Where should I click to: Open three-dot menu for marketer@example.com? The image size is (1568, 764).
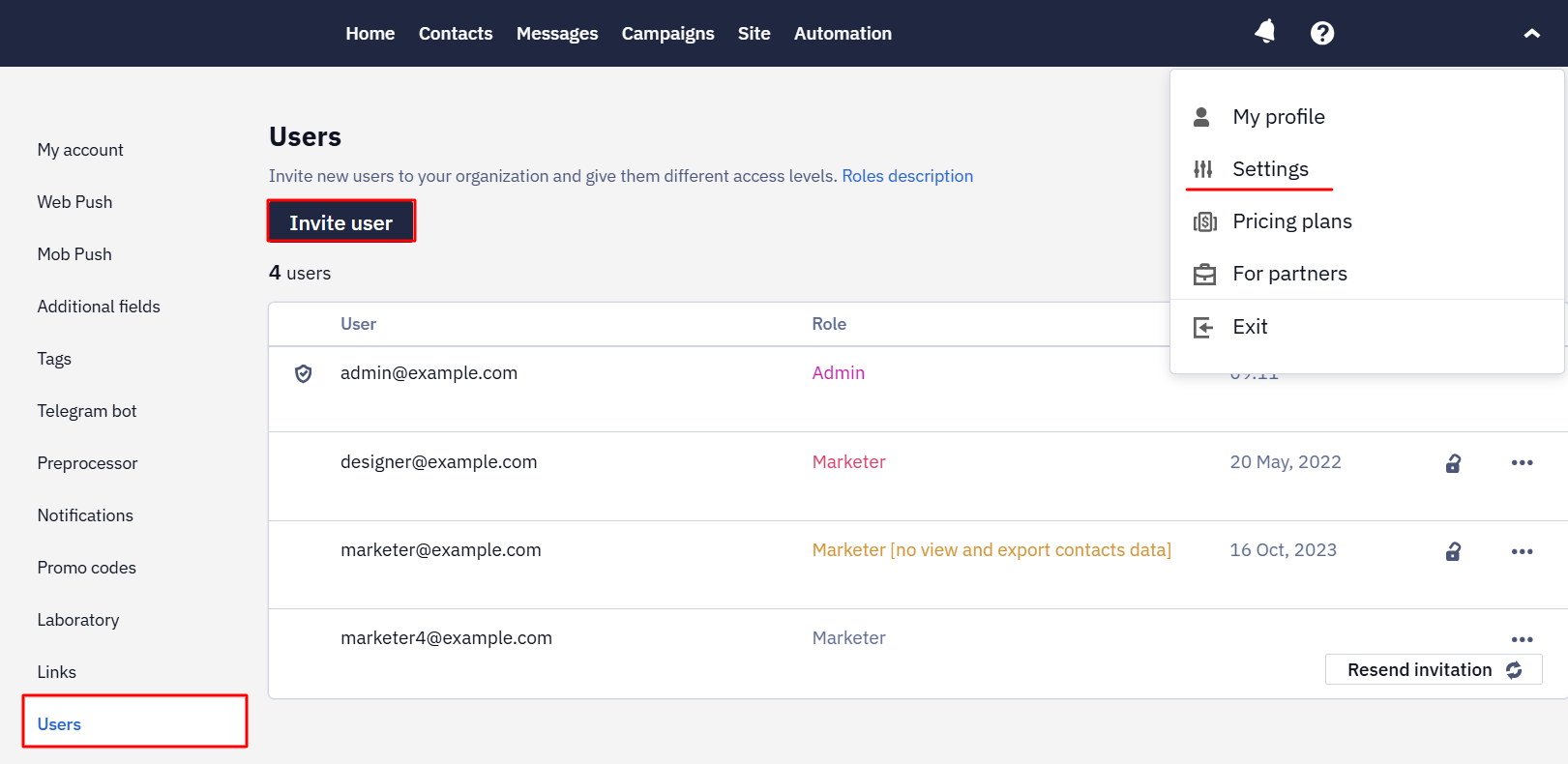point(1522,551)
